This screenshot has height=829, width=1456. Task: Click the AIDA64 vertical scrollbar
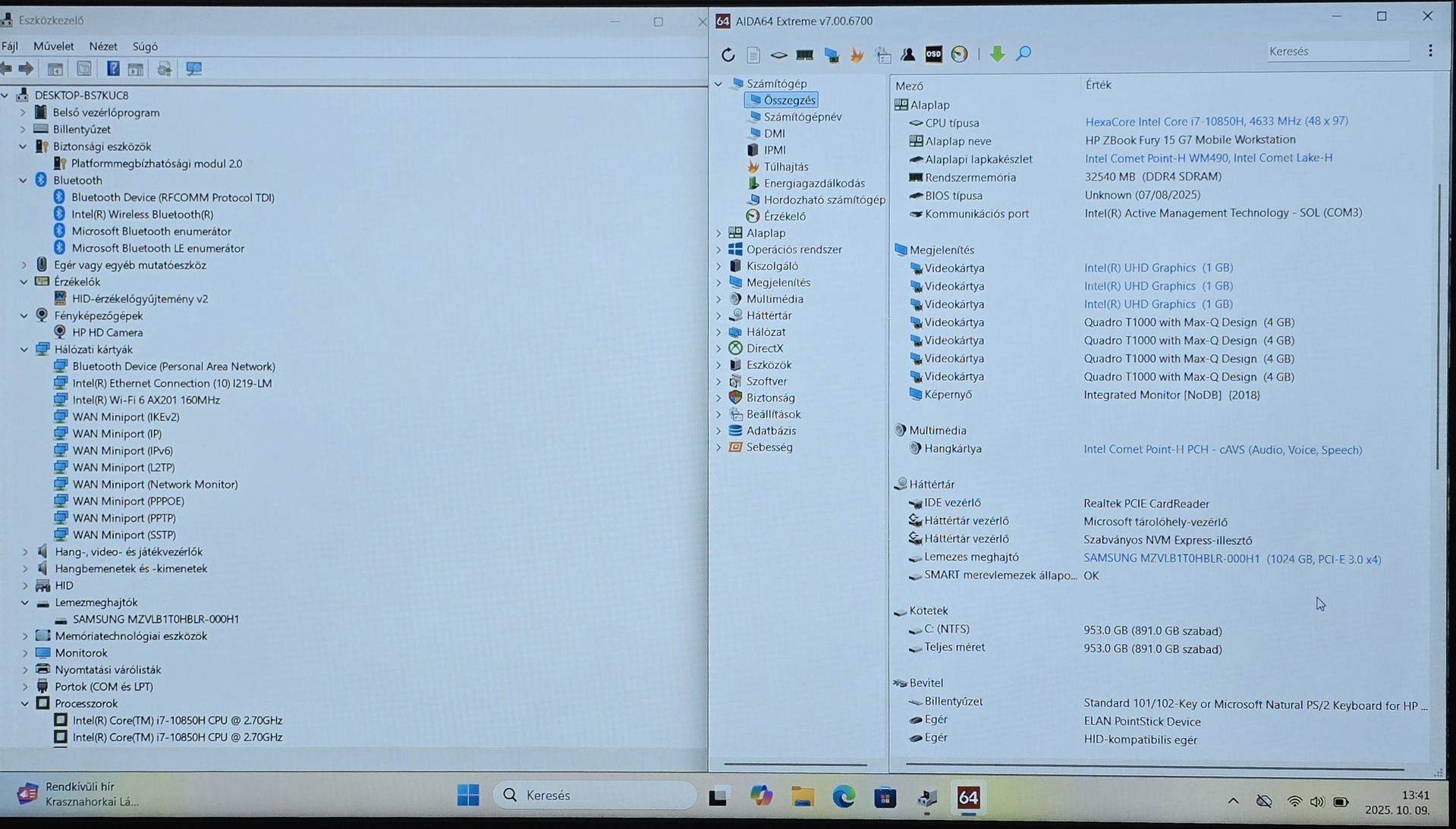(x=1438, y=326)
